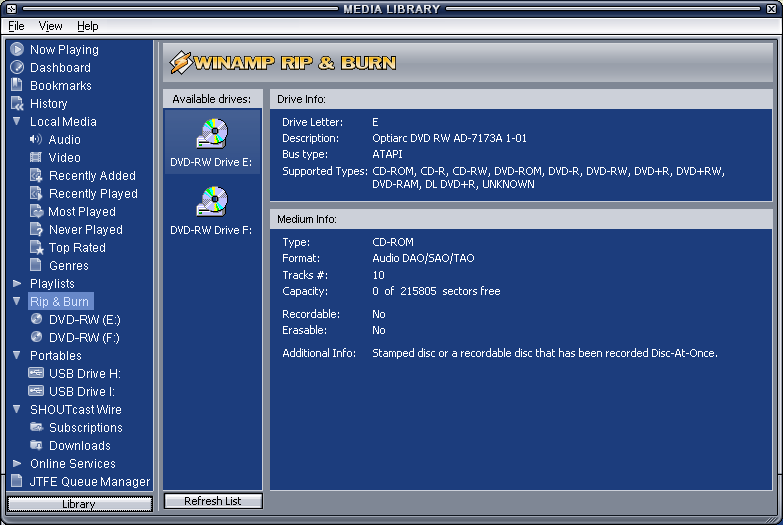Close the Media Library window

[771, 8]
